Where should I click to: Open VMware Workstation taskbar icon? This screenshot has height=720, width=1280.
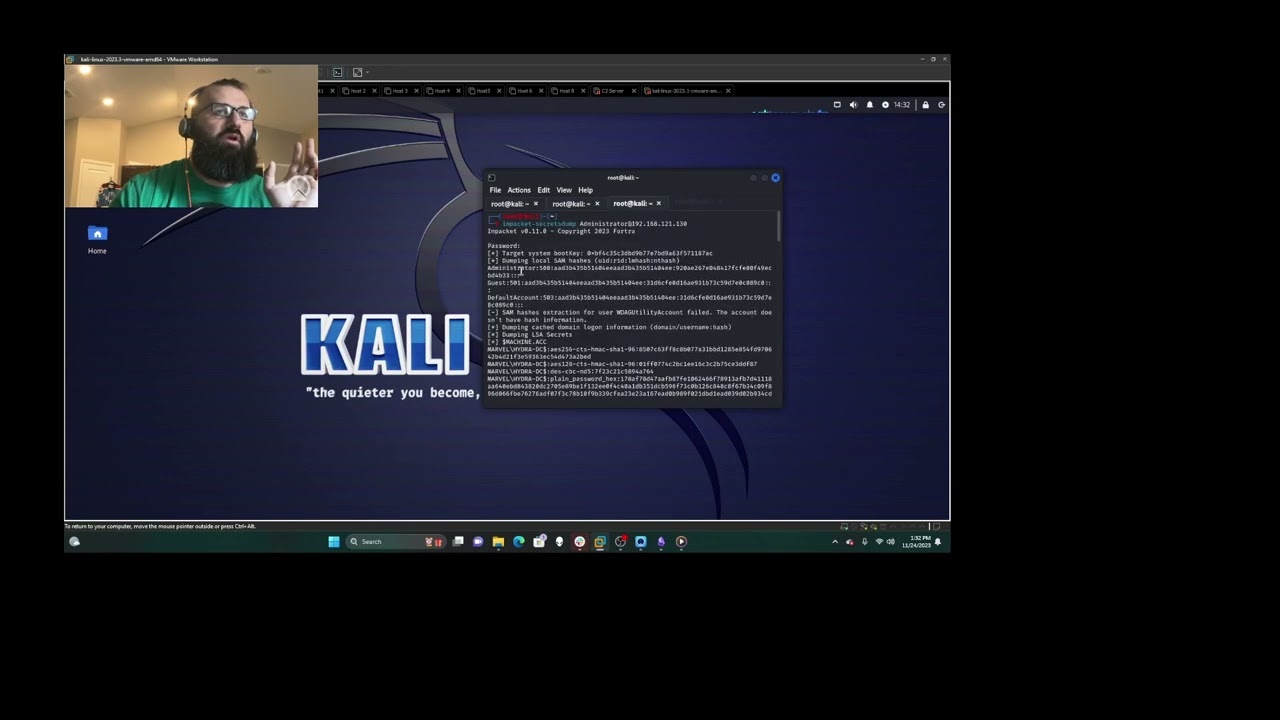pos(600,541)
